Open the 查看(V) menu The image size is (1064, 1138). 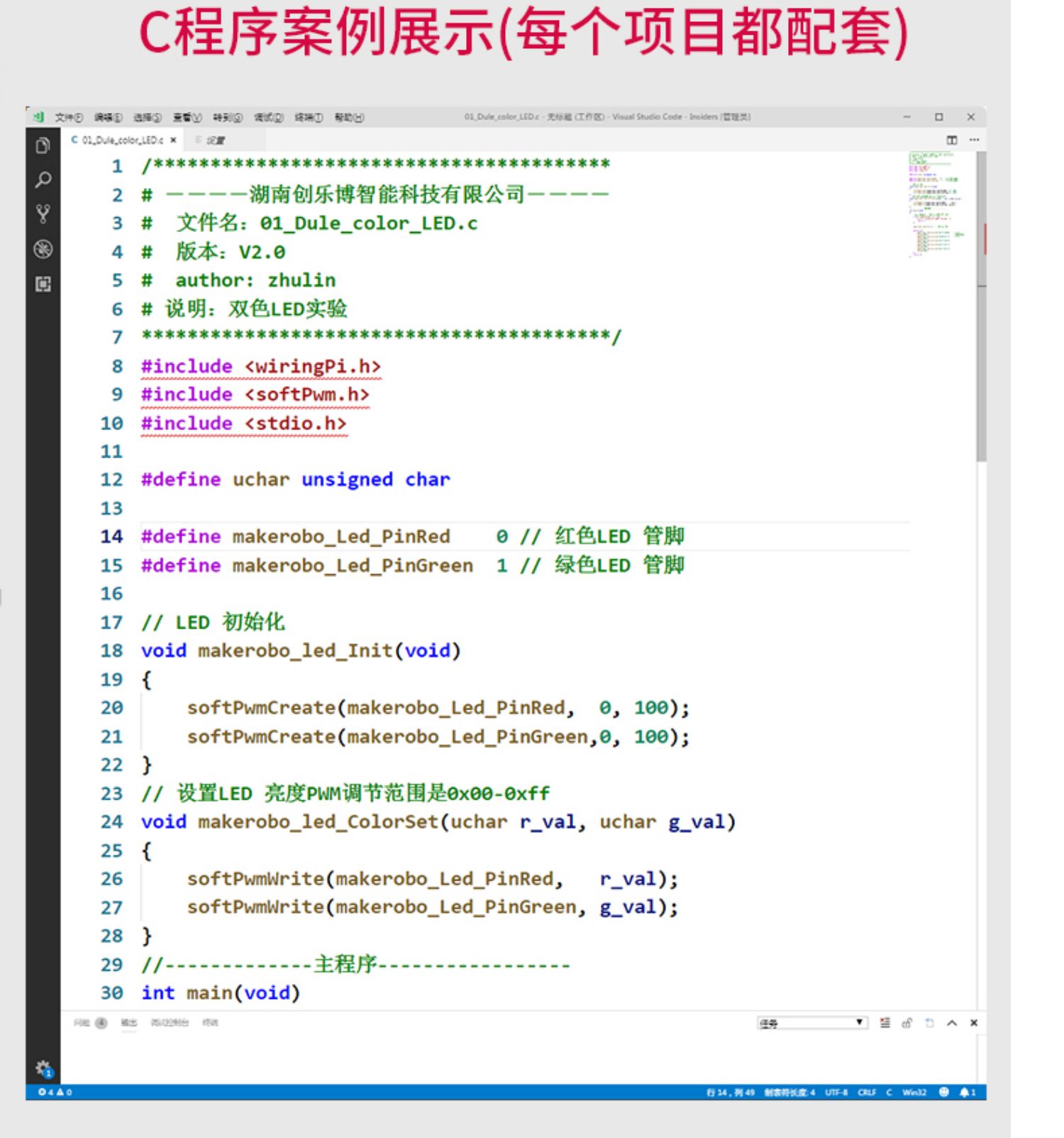[187, 117]
